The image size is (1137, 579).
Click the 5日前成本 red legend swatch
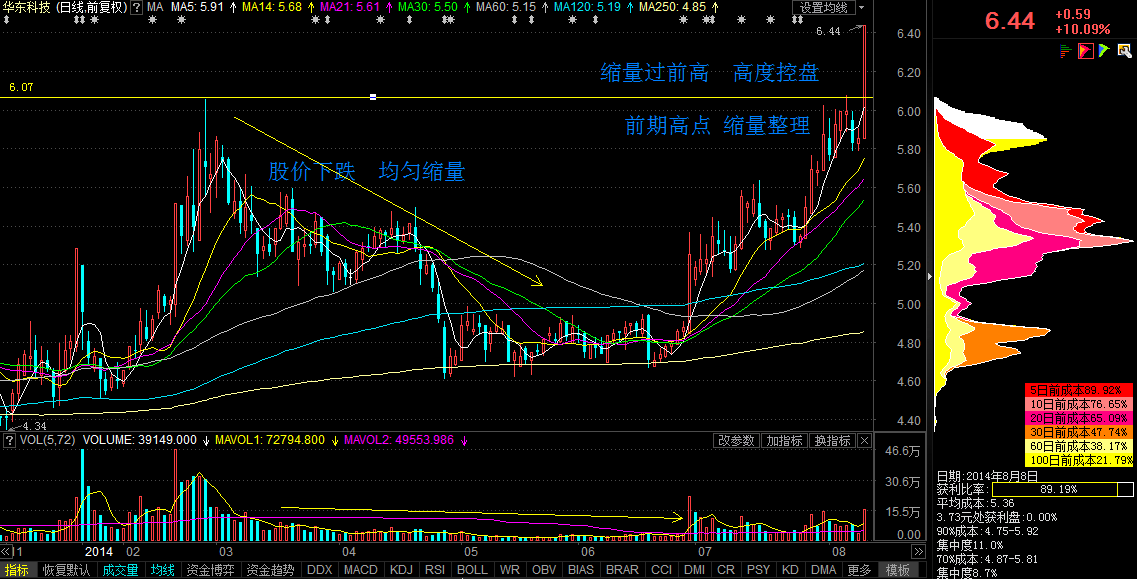pyautogui.click(x=1078, y=389)
